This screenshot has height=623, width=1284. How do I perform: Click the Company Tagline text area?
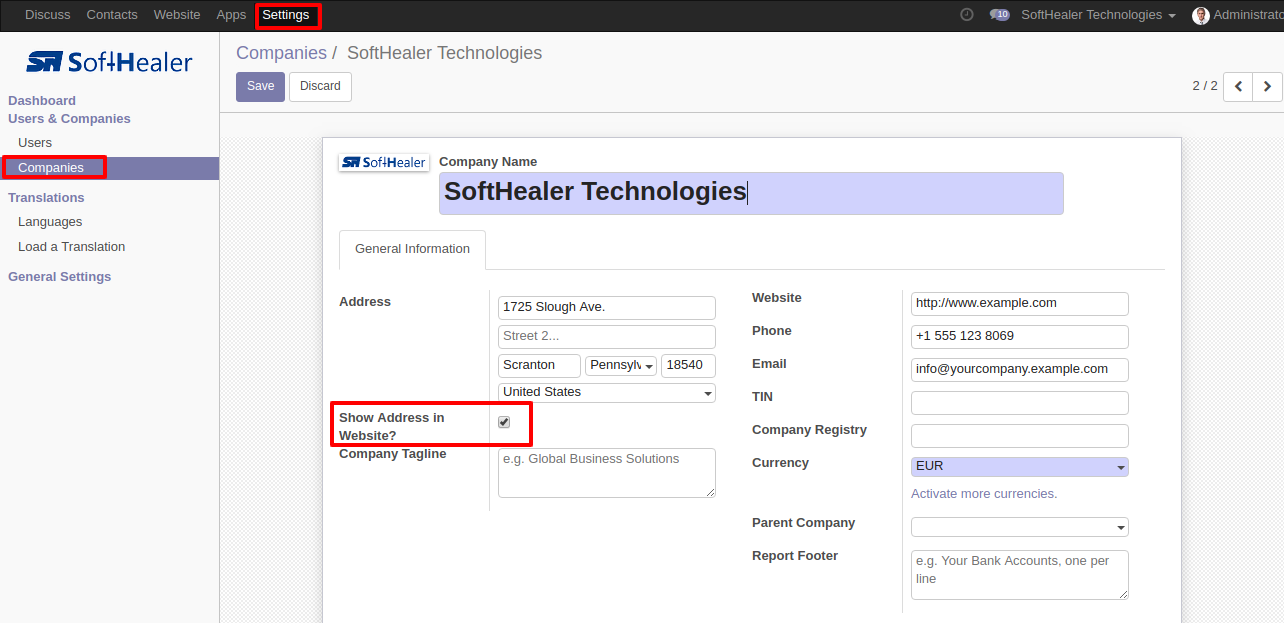(x=607, y=473)
